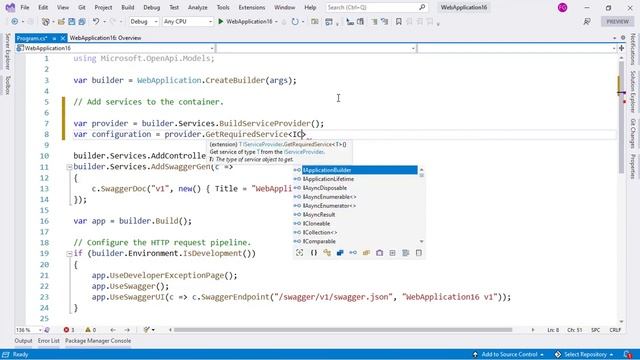Click the PREVIEW button
The image size is (640, 360).
tap(618, 21)
